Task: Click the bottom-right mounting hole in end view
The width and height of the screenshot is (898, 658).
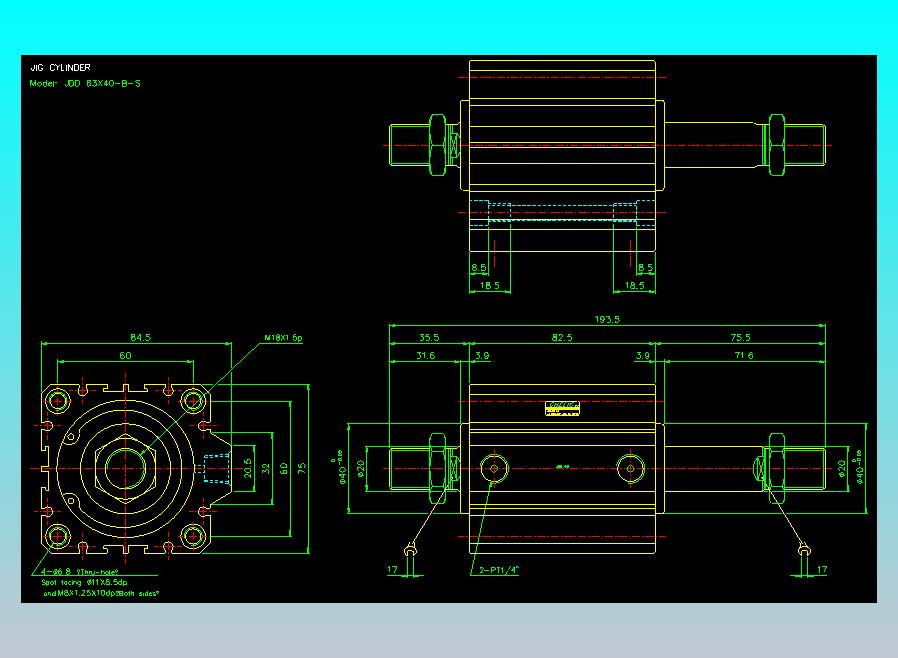Action: pos(193,537)
